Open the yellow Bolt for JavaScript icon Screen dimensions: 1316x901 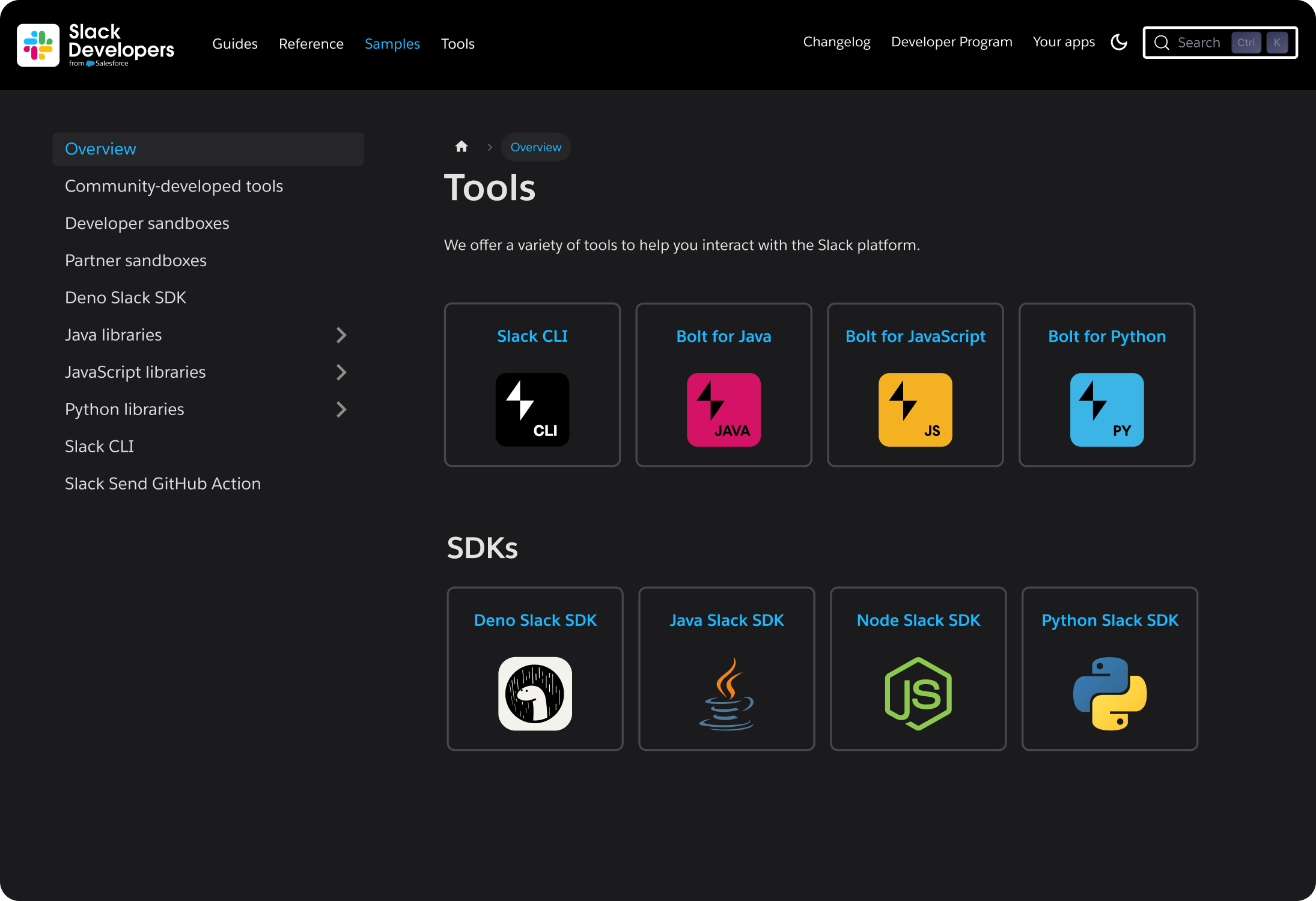915,410
